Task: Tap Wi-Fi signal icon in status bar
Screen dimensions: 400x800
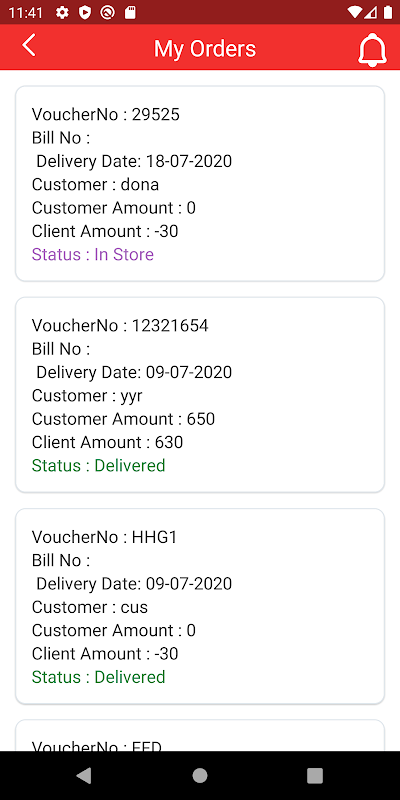Action: click(353, 12)
